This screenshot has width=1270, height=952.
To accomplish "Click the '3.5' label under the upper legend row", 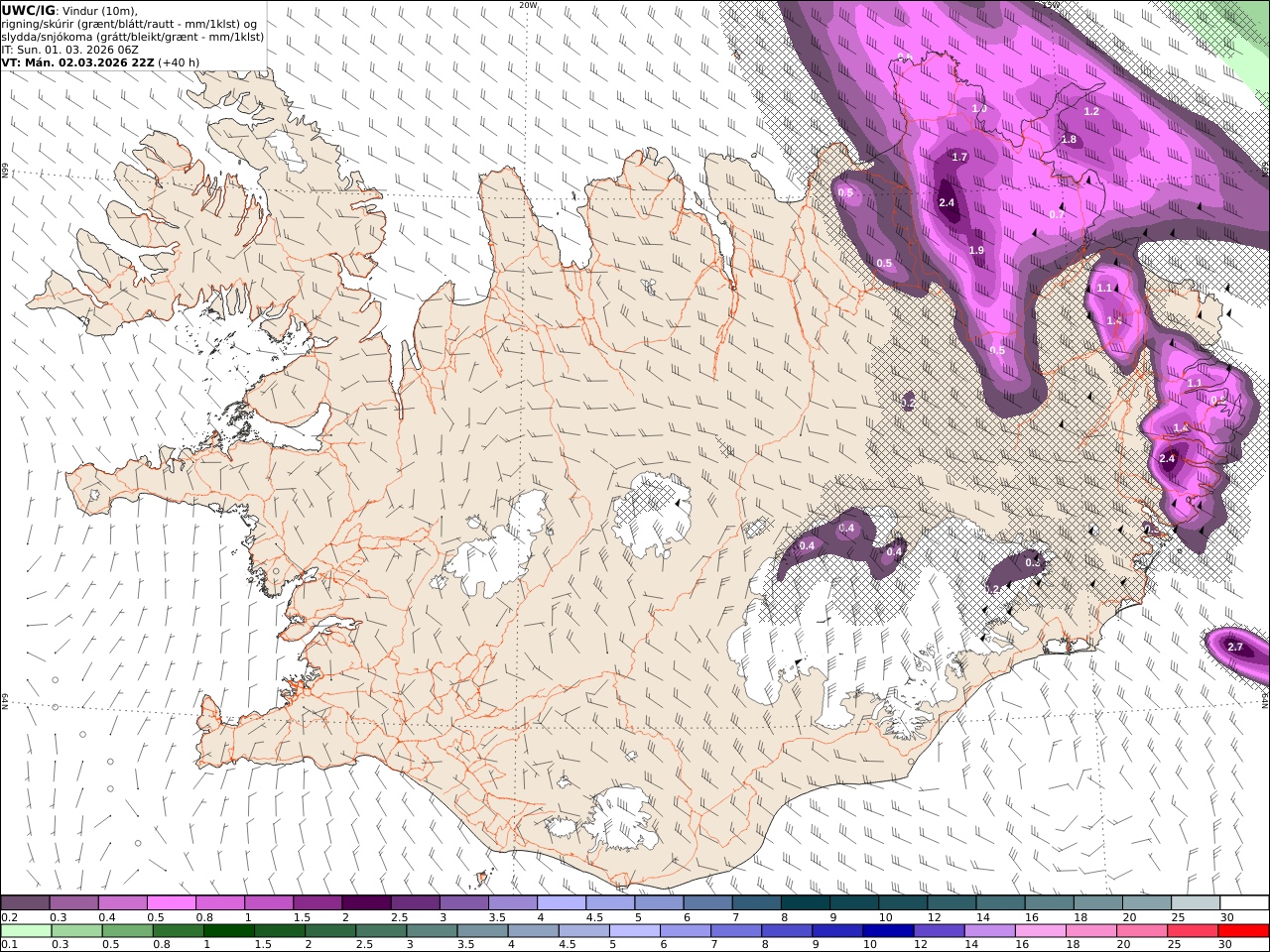I will pyautogui.click(x=496, y=917).
